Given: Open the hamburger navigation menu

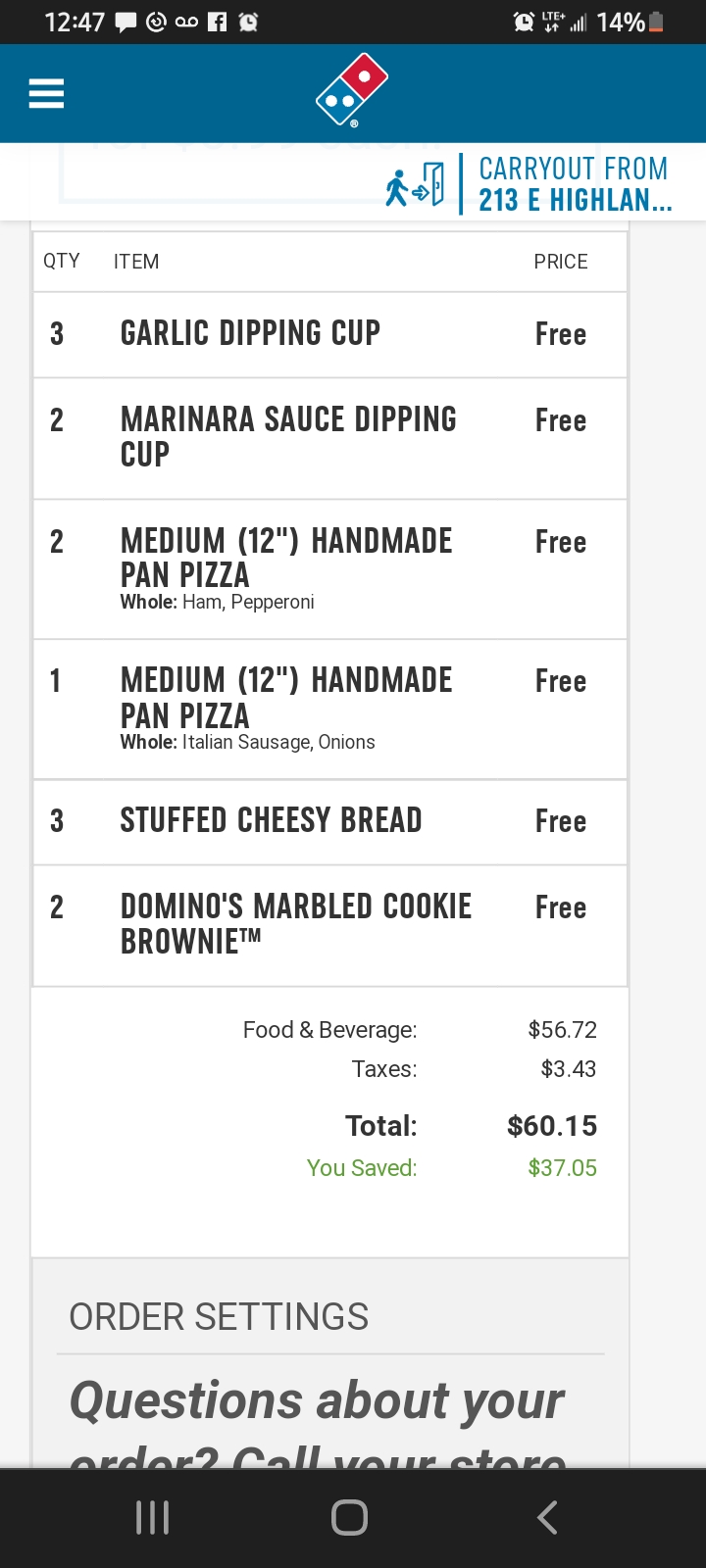Looking at the screenshot, I should pyautogui.click(x=46, y=94).
